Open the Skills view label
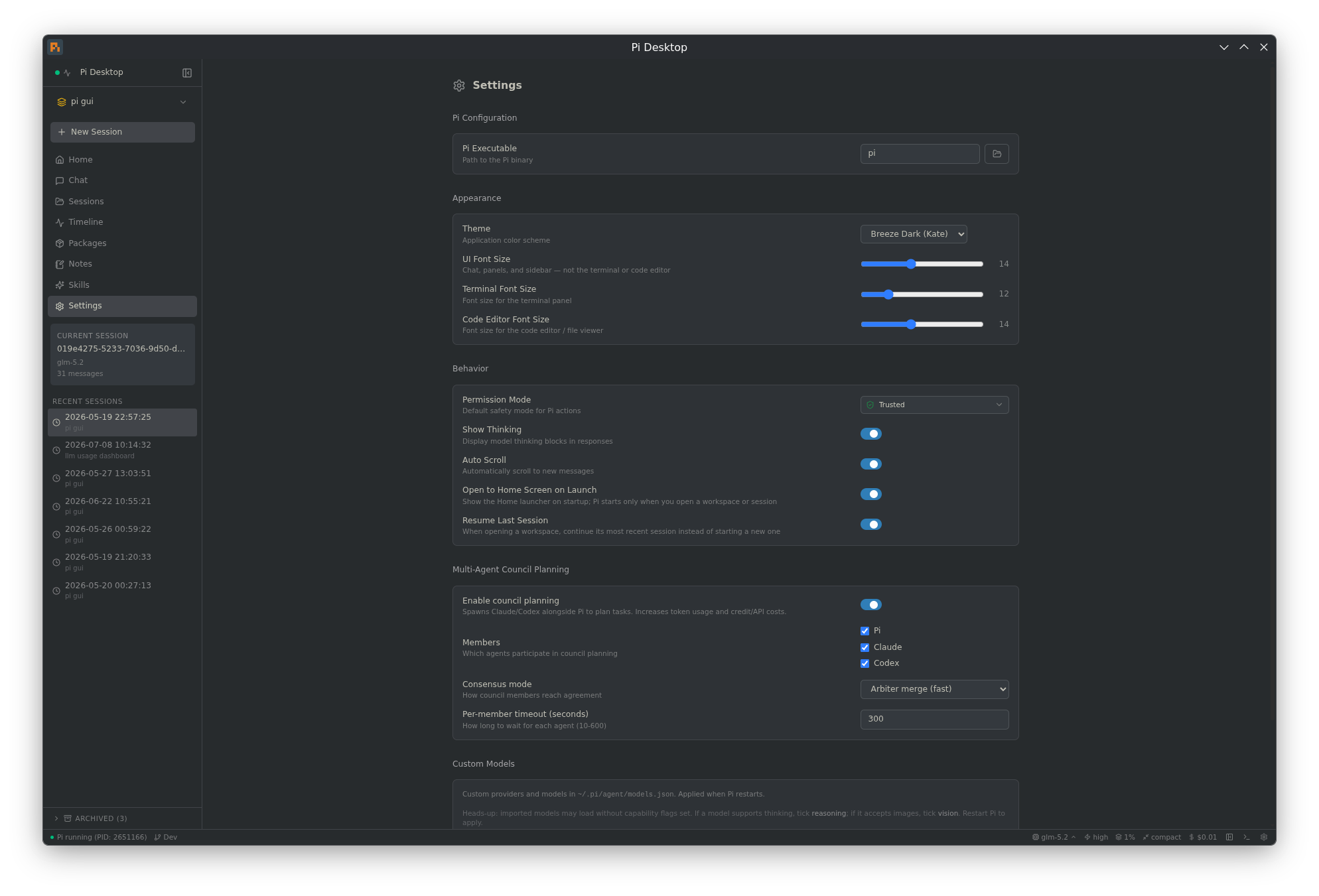 click(79, 285)
